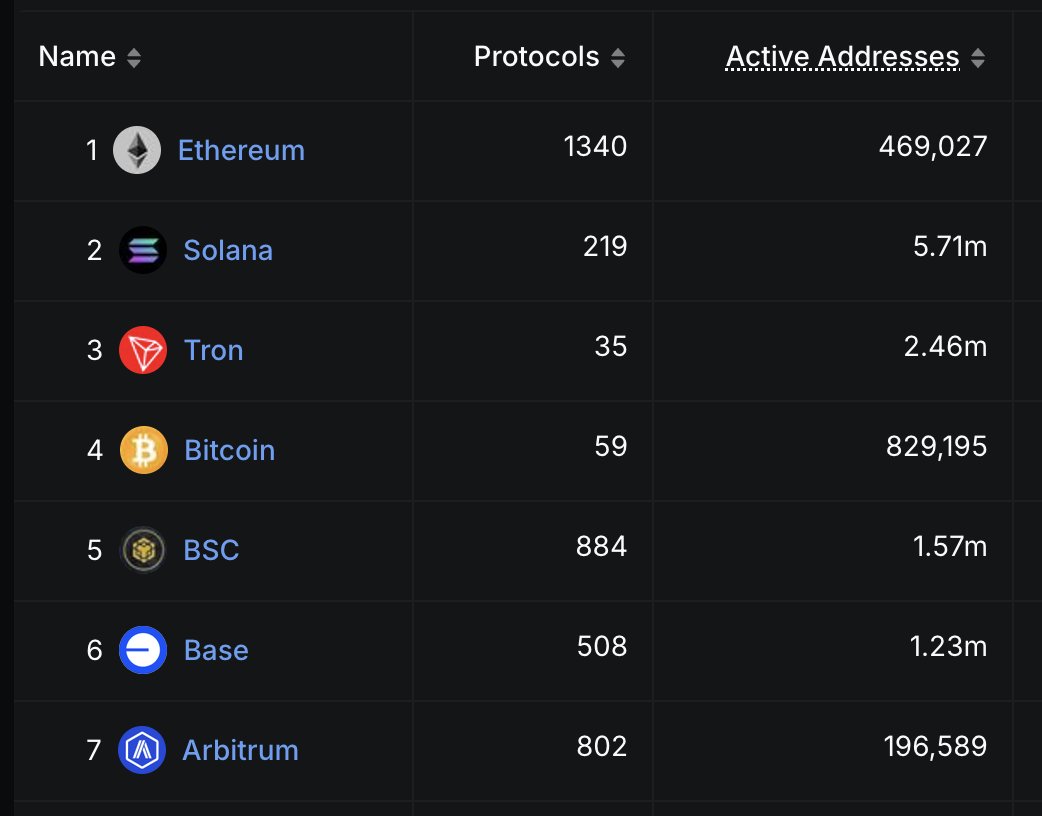Viewport: 1042px width, 816px height.
Task: Open the Ethereum chain link
Action: [x=241, y=150]
